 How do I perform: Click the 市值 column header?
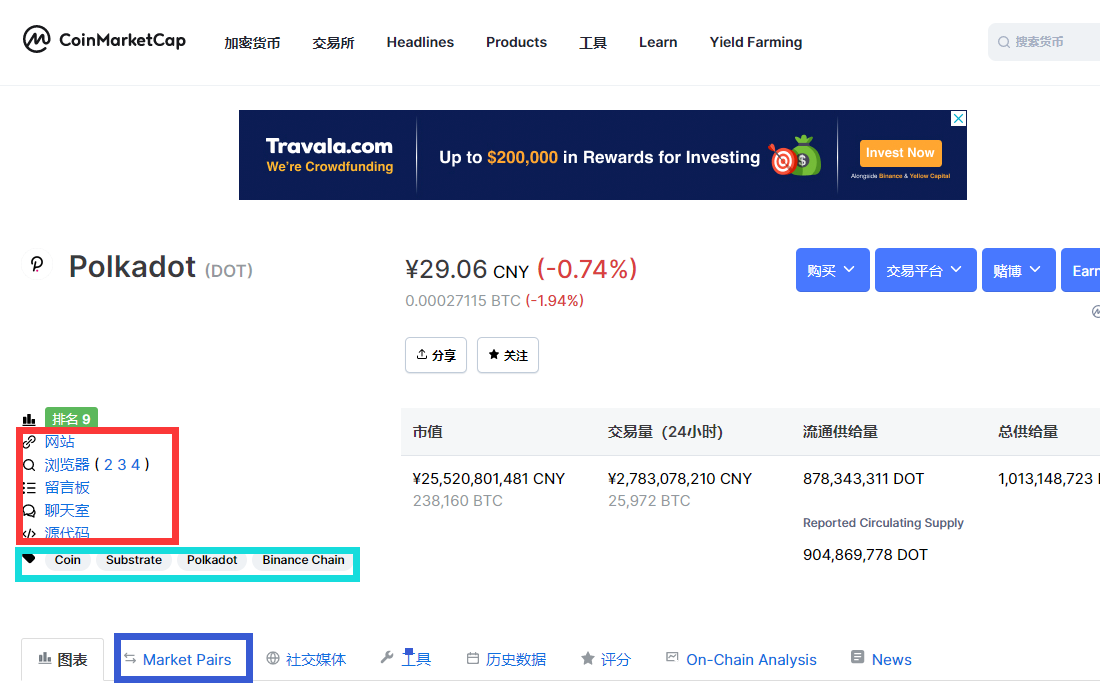tap(428, 432)
